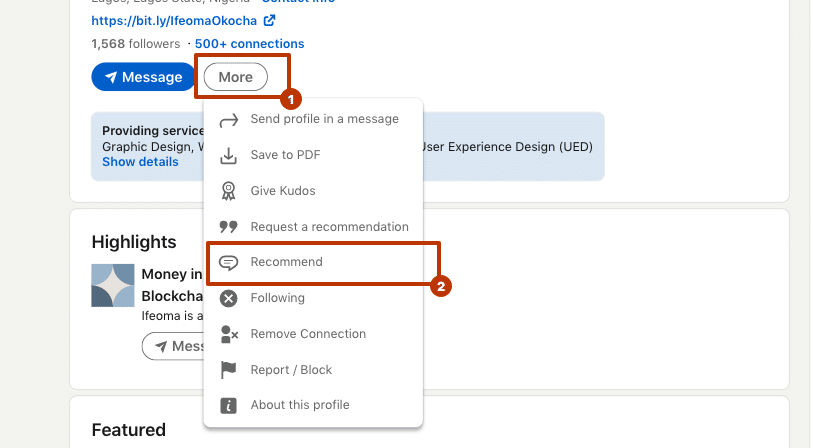Click the Providing services heading text

click(x=153, y=131)
